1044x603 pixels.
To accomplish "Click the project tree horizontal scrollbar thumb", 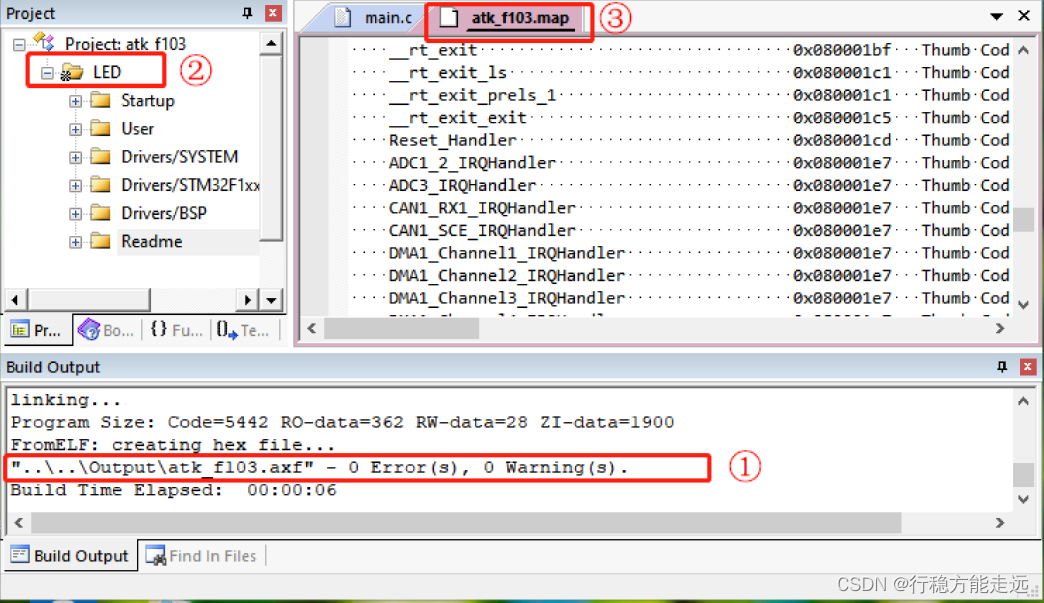I will 89,300.
